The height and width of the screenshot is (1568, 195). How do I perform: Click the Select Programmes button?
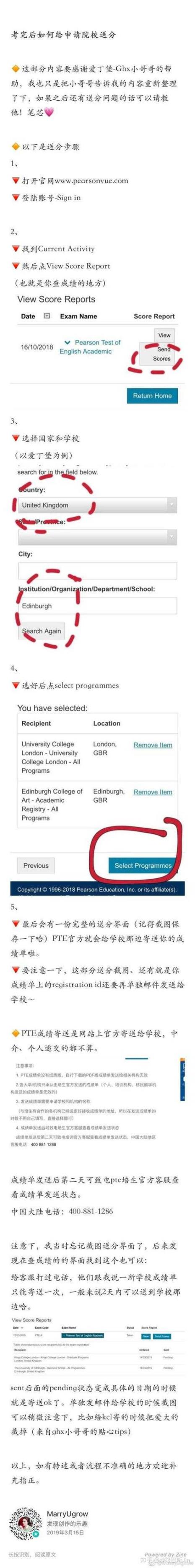point(143,866)
